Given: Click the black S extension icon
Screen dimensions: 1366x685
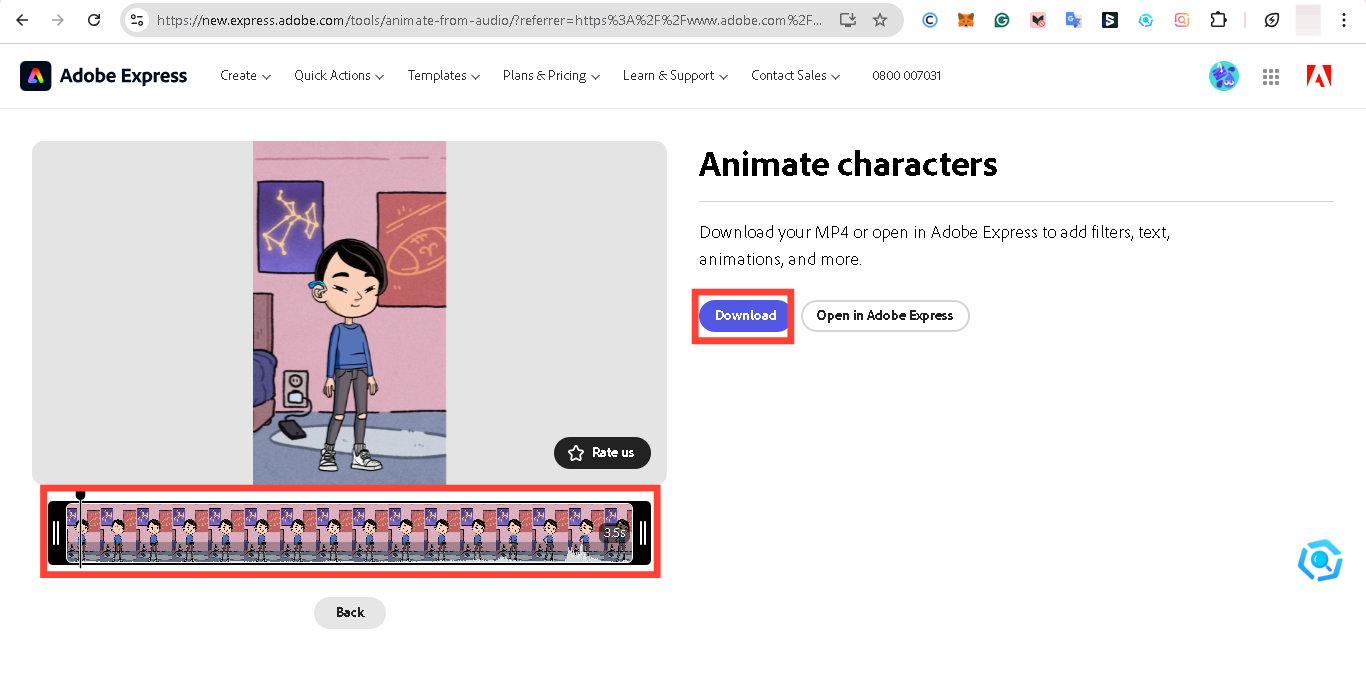Looking at the screenshot, I should point(1110,20).
